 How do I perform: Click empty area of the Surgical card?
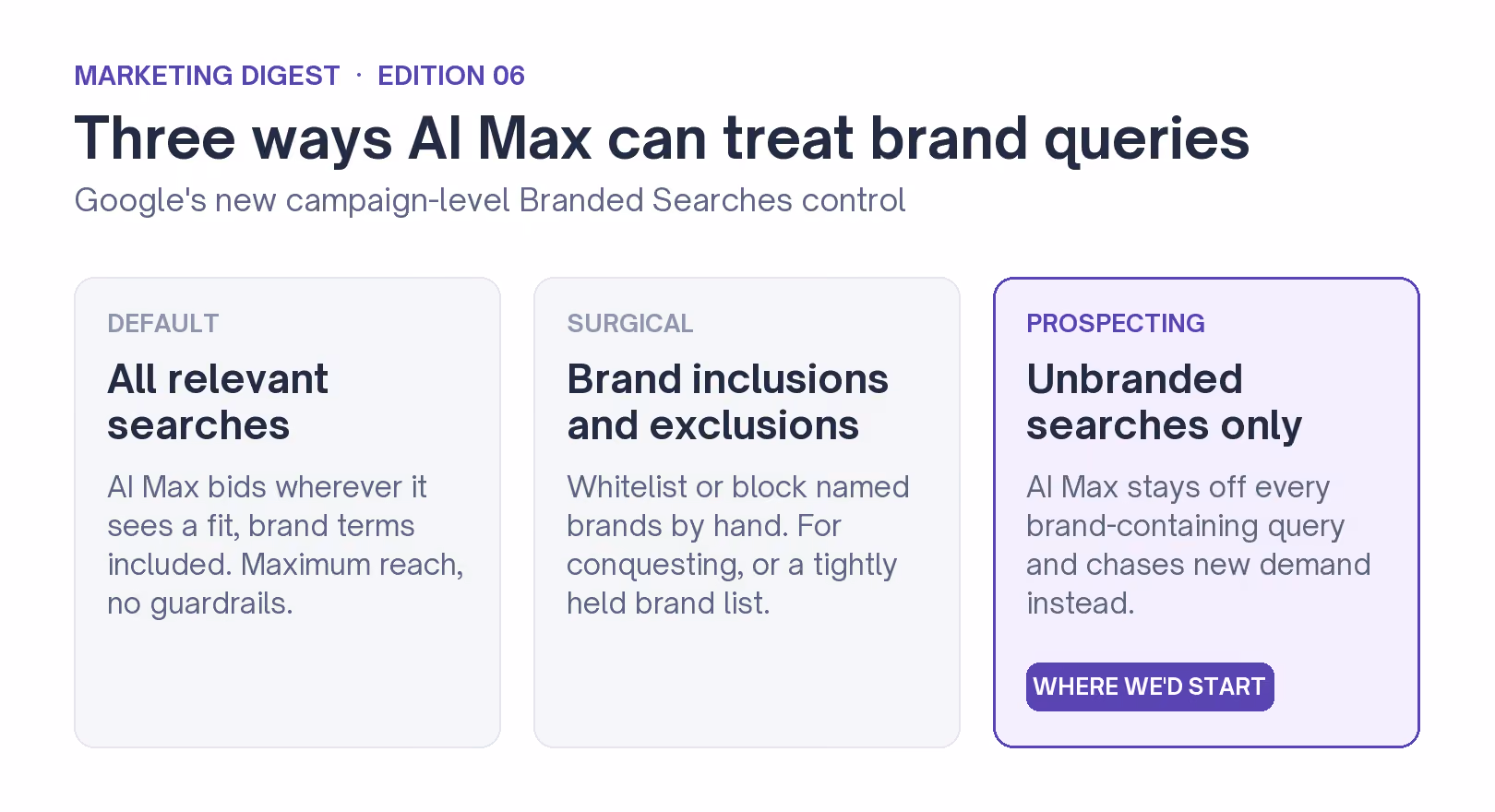(x=747, y=687)
